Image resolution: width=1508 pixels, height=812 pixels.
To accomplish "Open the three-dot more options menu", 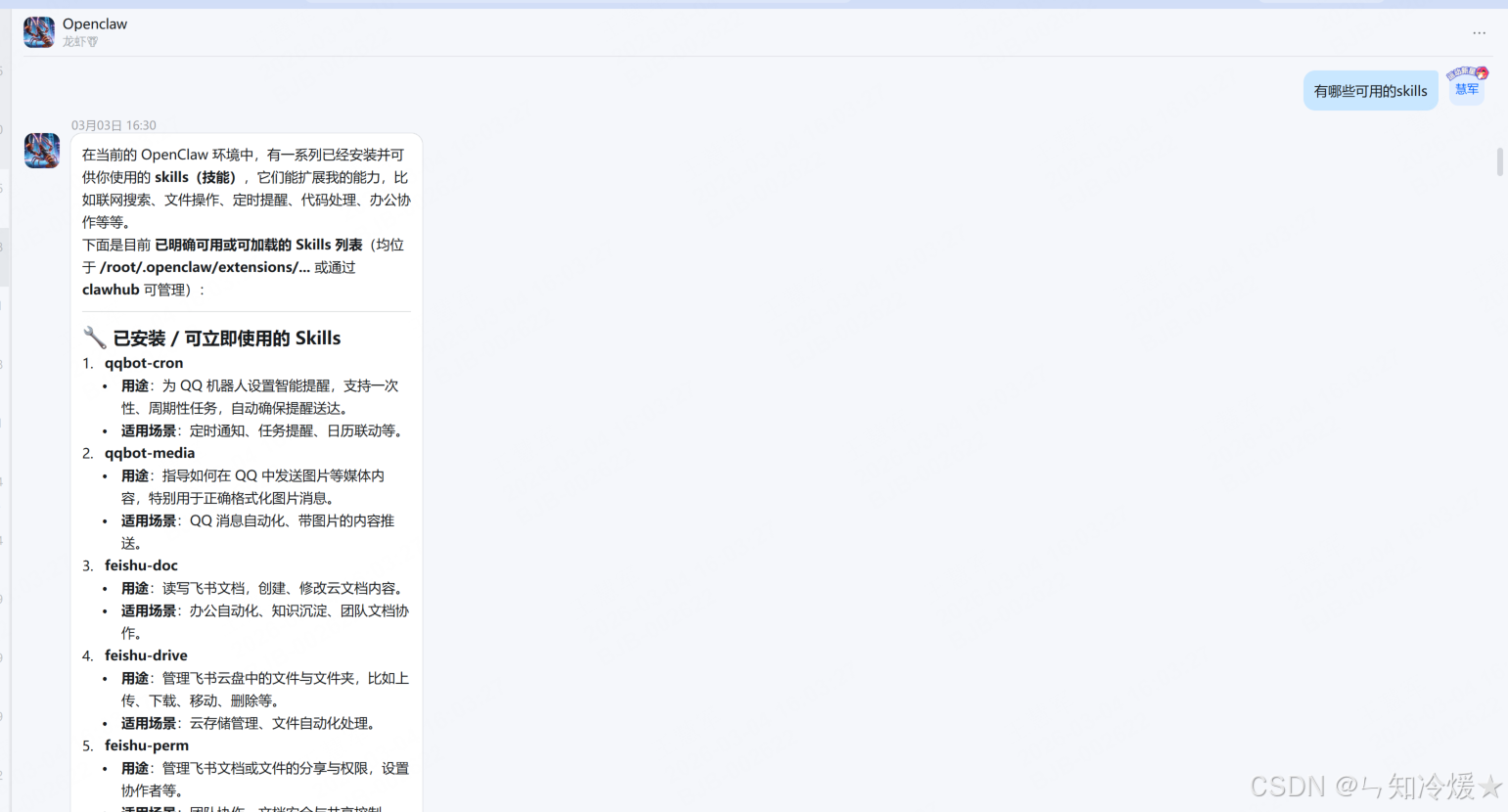I will tap(1479, 33).
